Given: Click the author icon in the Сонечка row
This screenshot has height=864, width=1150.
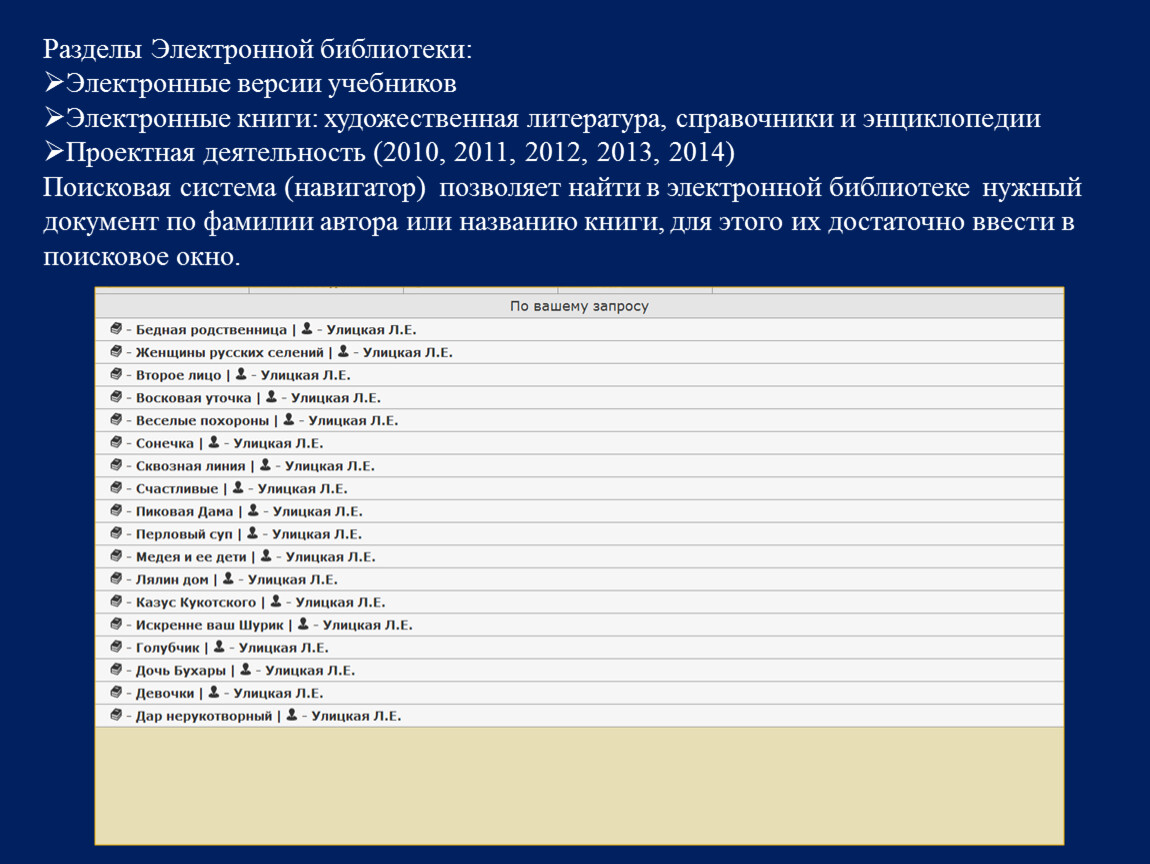Looking at the screenshot, I should 214,443.
